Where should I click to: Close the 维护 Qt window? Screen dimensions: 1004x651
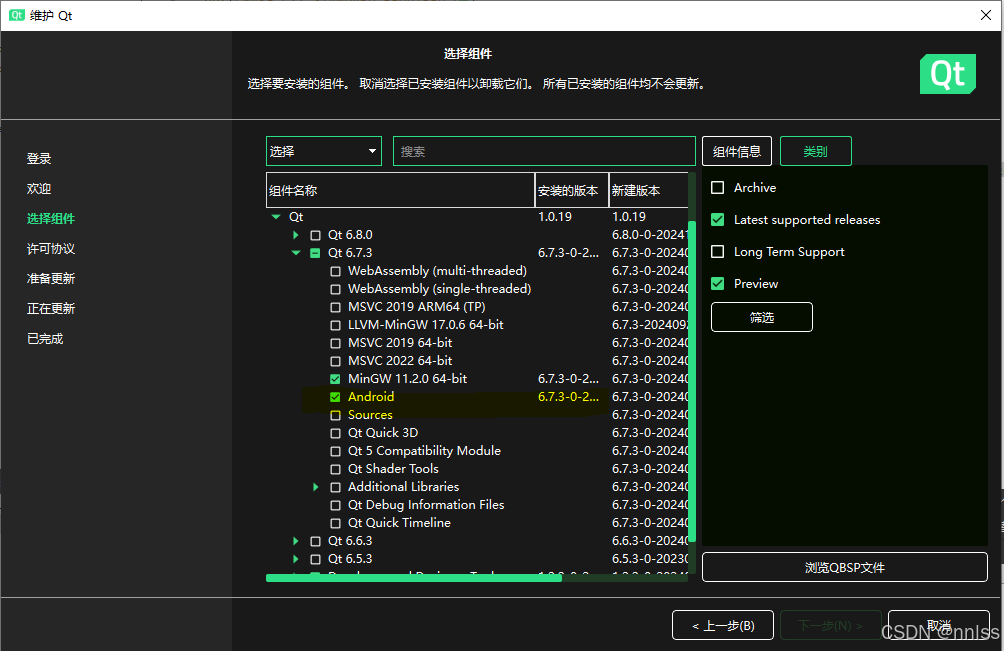pos(986,15)
